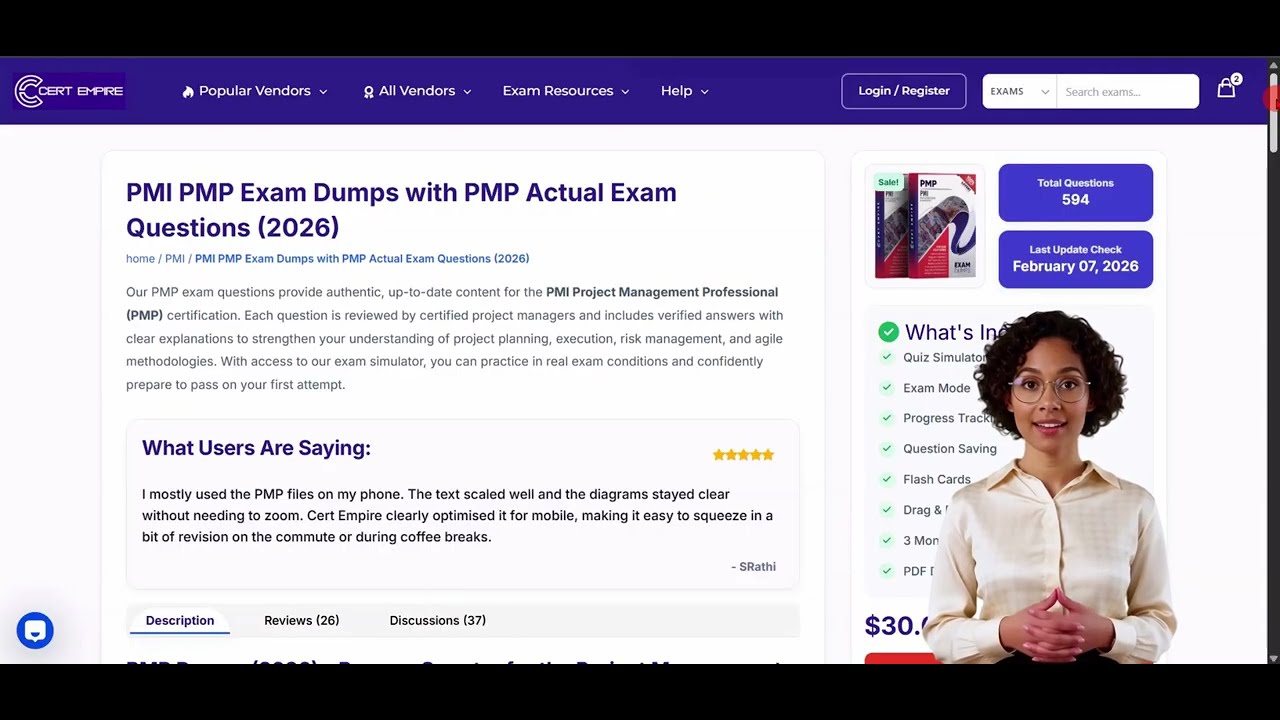Open the EXAMS search category dropdown
The height and width of the screenshot is (720, 1280).
coord(1019,91)
